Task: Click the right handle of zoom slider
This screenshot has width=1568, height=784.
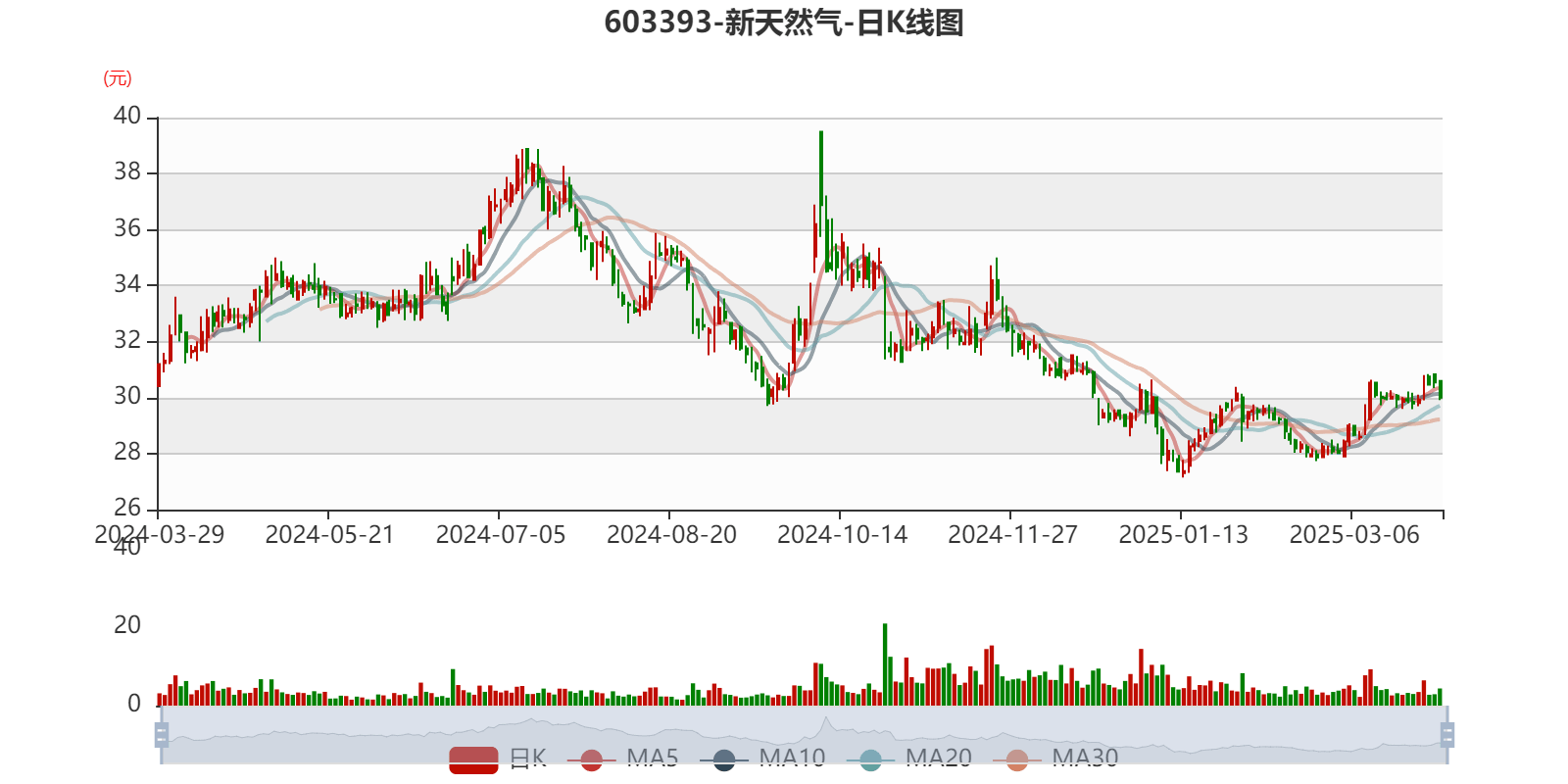Action: (x=1448, y=735)
